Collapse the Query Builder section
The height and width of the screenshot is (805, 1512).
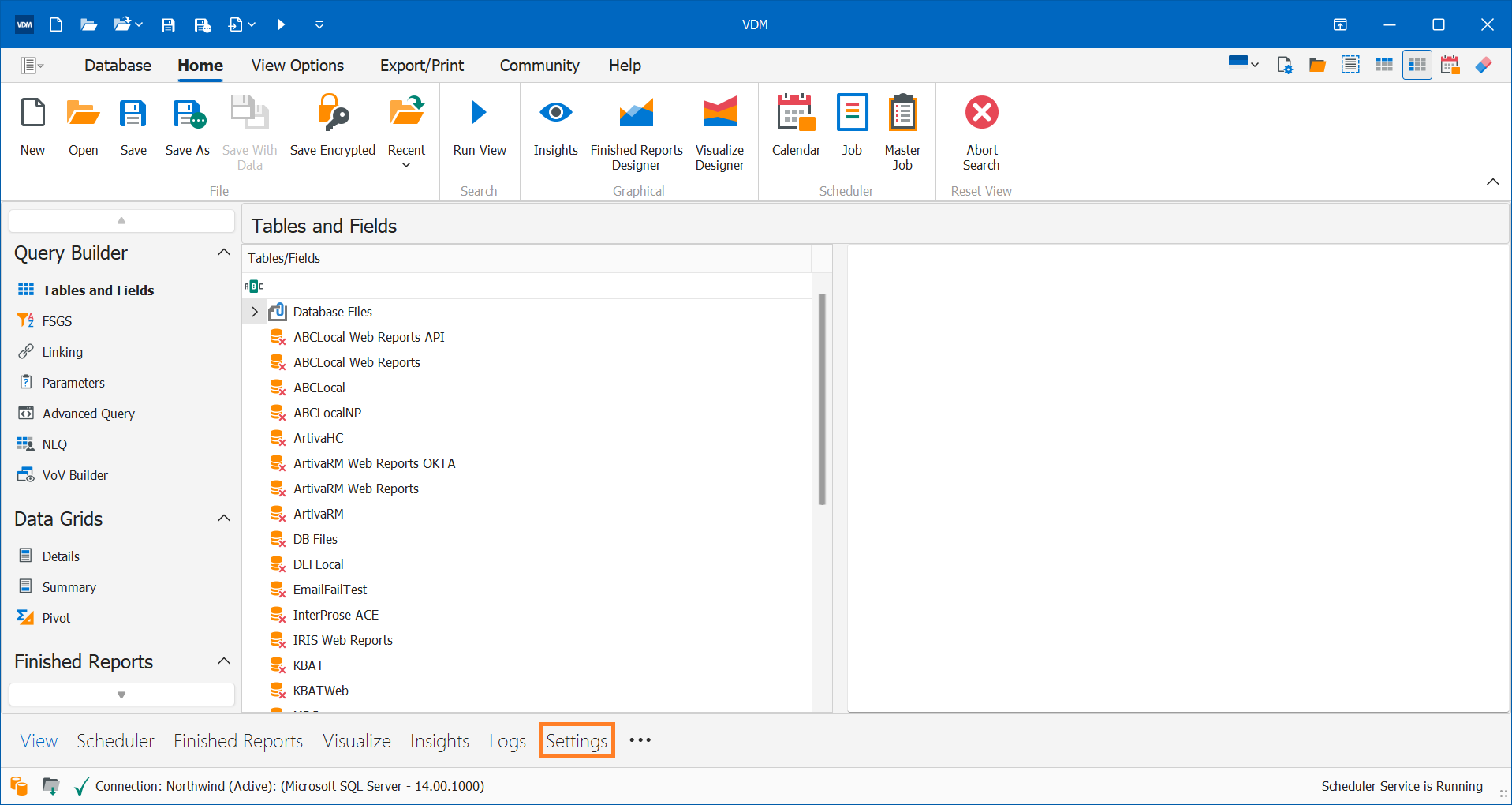click(223, 253)
